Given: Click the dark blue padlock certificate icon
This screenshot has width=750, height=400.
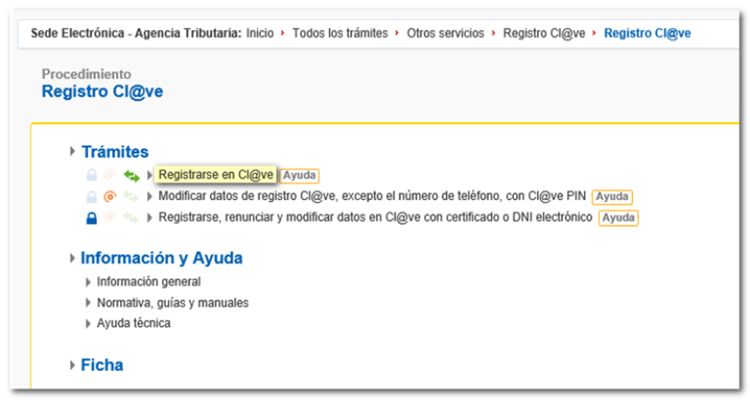Looking at the screenshot, I should 92,218.
